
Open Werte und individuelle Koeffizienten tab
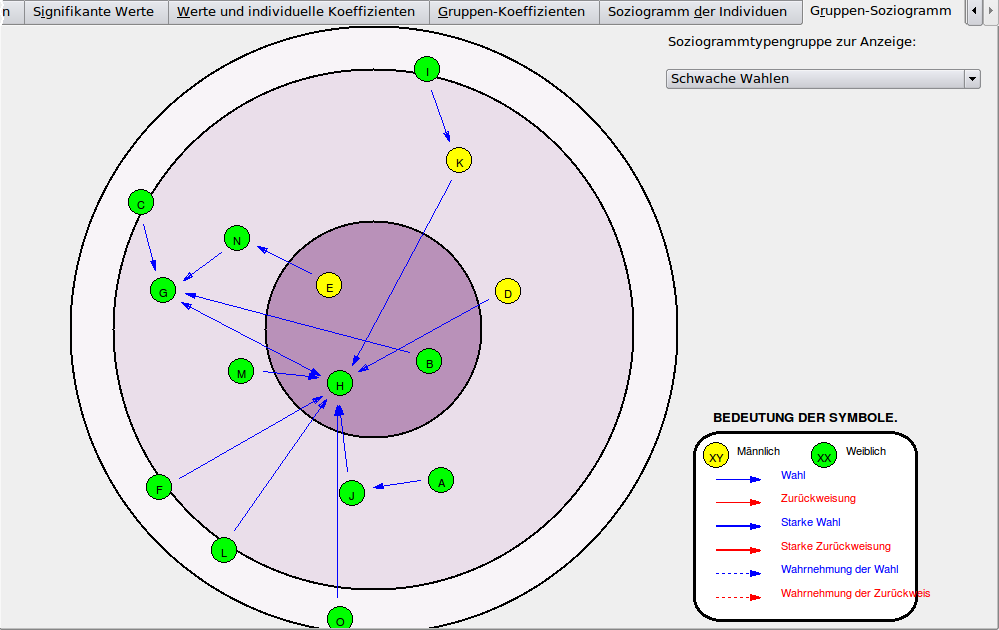(x=296, y=12)
